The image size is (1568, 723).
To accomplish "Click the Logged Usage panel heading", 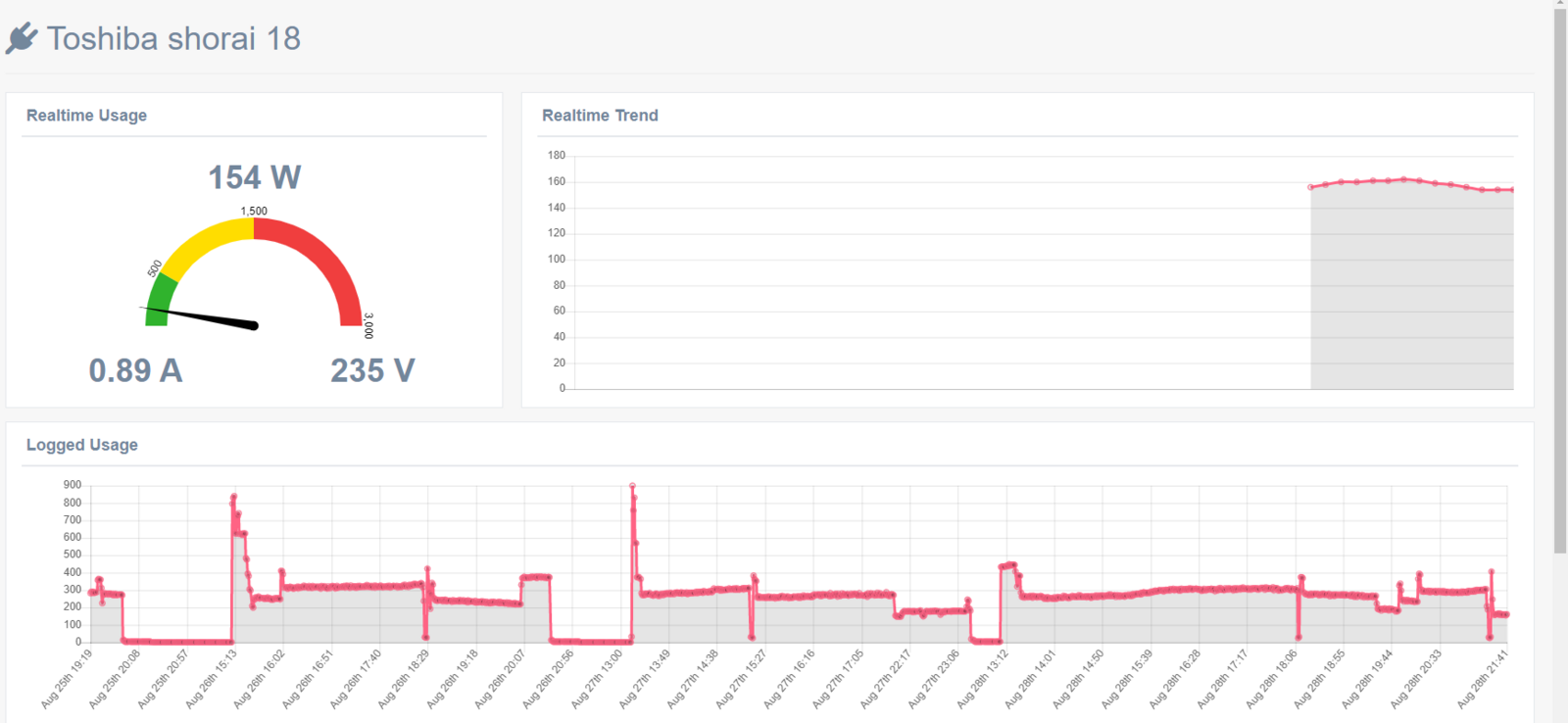I will pyautogui.click(x=82, y=445).
